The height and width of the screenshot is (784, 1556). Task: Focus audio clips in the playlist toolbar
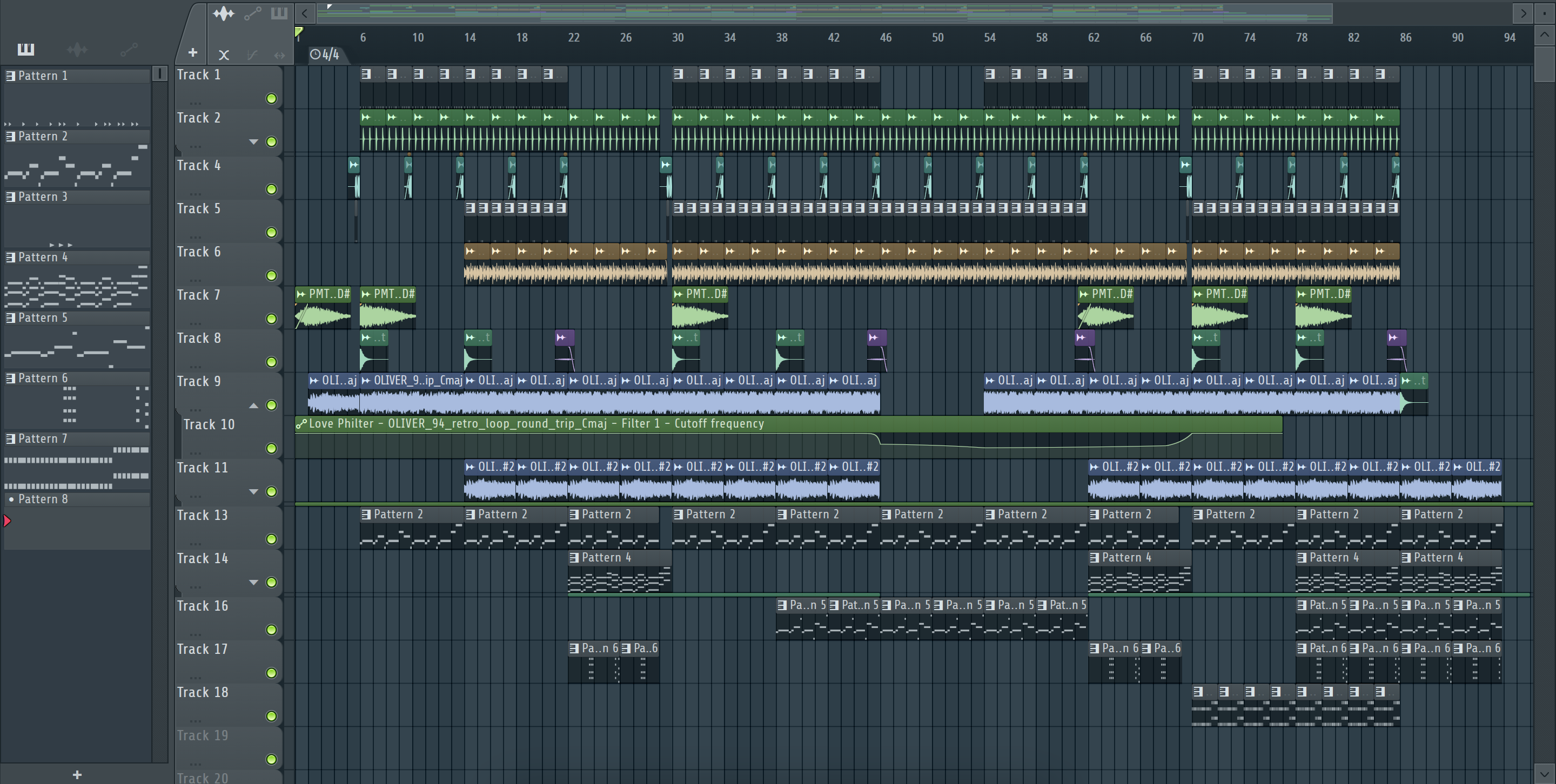[224, 13]
